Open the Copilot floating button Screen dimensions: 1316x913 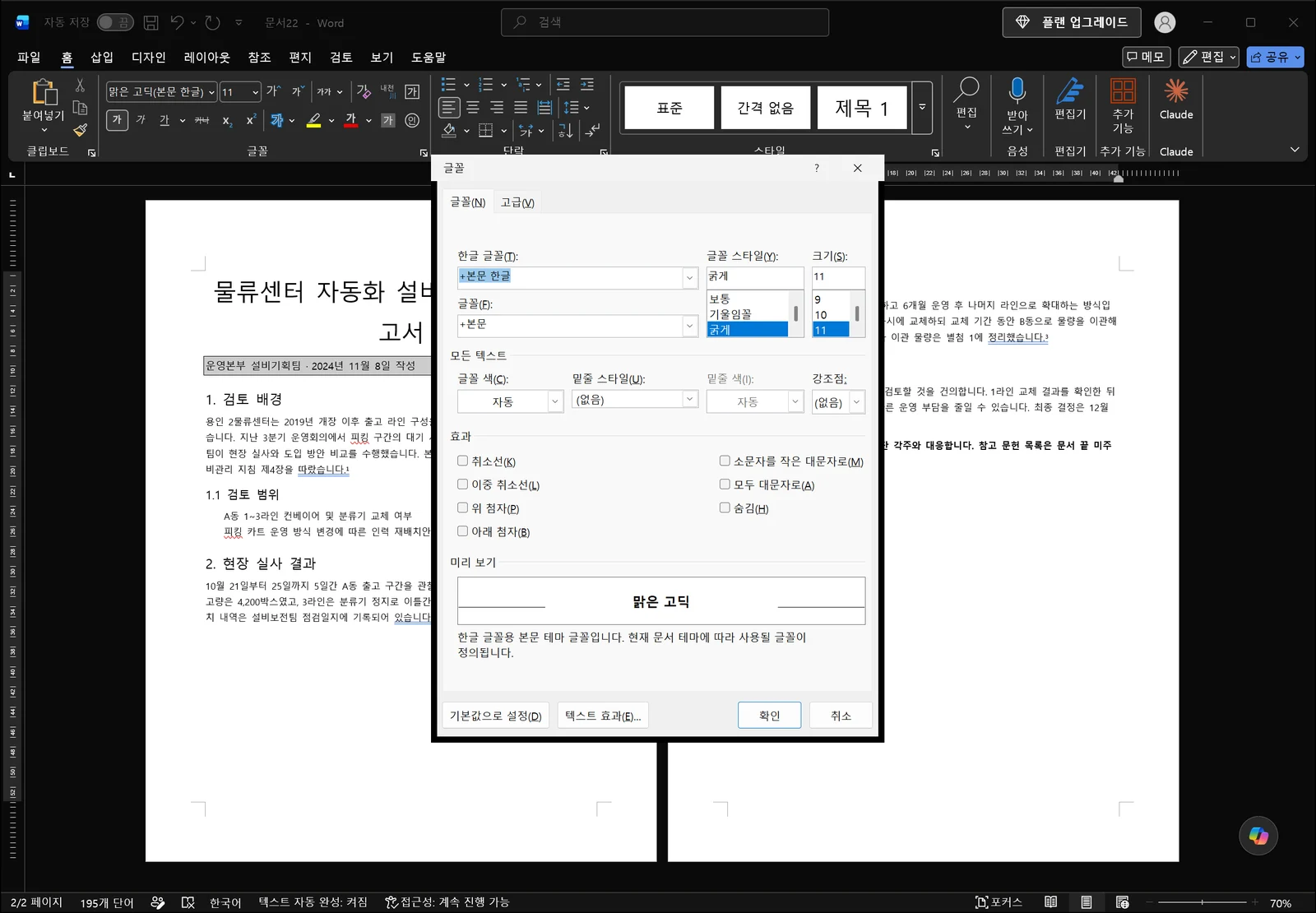(1258, 836)
